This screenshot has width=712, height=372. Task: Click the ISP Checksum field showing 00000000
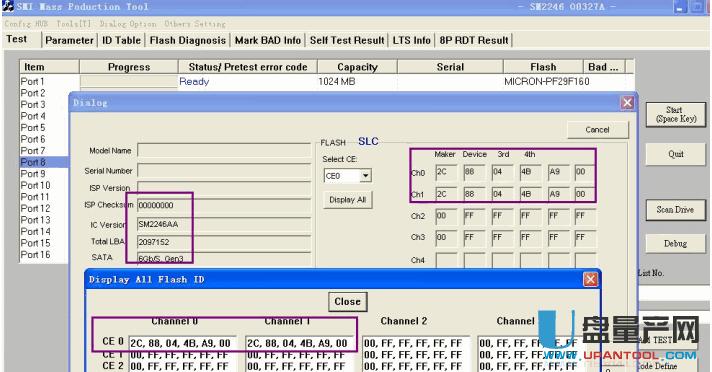(224, 205)
